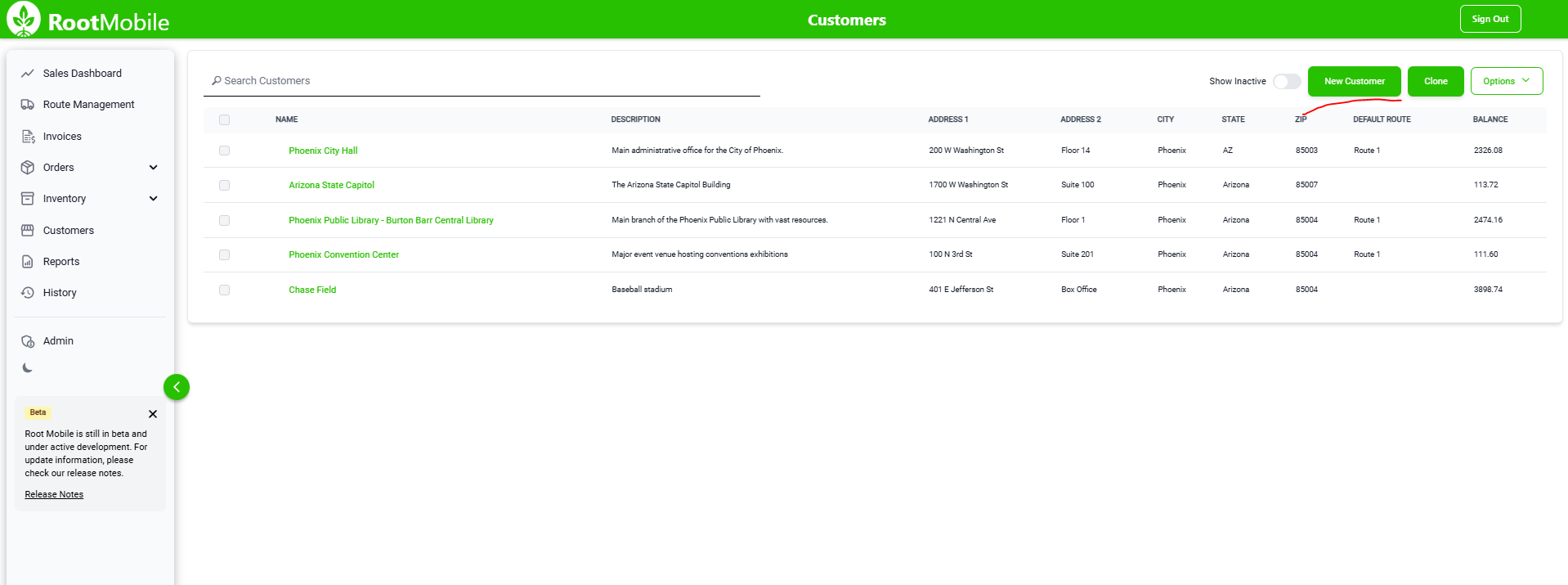This screenshot has width=1568, height=585.
Task: Check the Burton Barr Central Library checkbox
Action: [x=225, y=221]
